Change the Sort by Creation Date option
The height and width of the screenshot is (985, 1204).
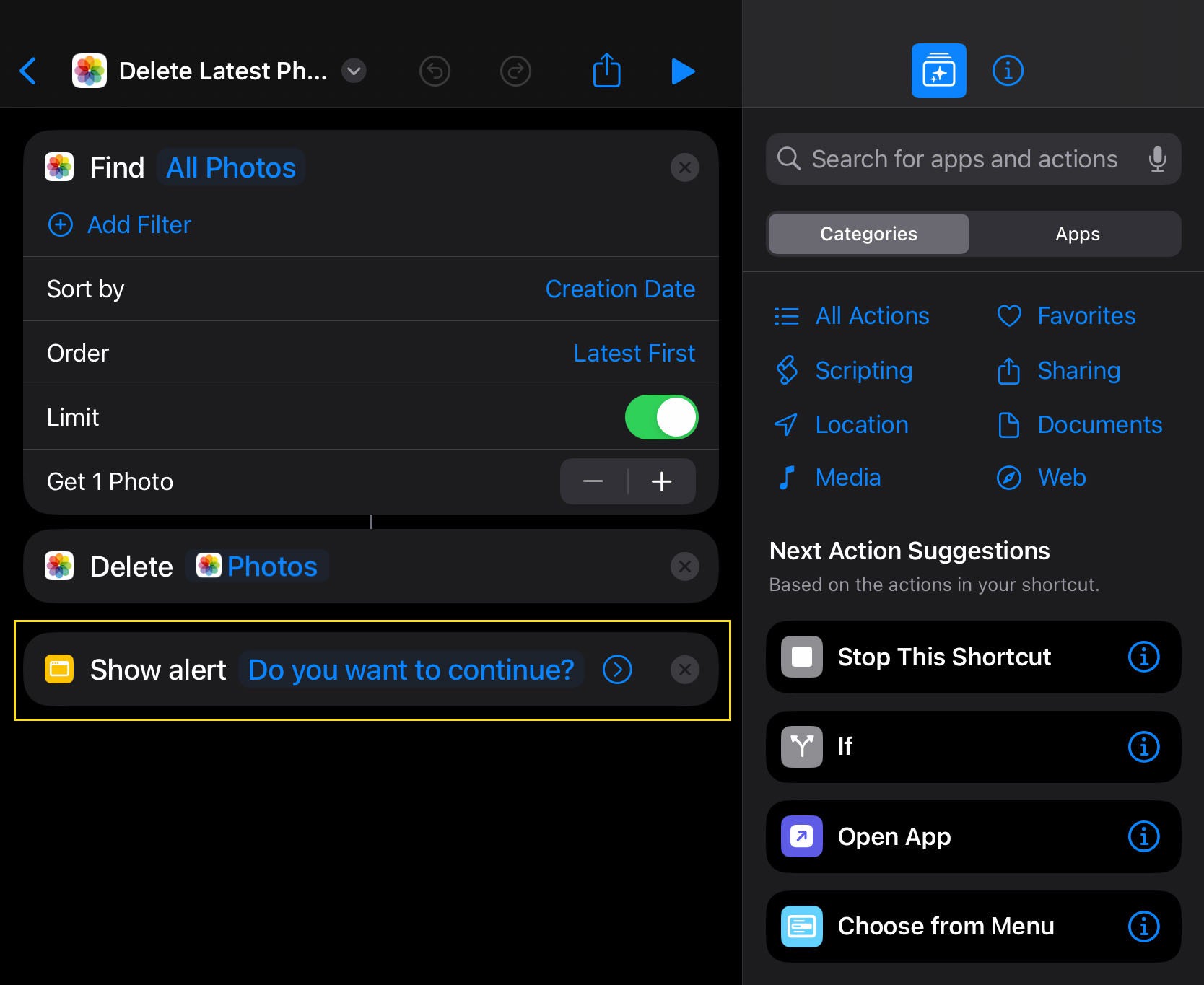tap(620, 289)
